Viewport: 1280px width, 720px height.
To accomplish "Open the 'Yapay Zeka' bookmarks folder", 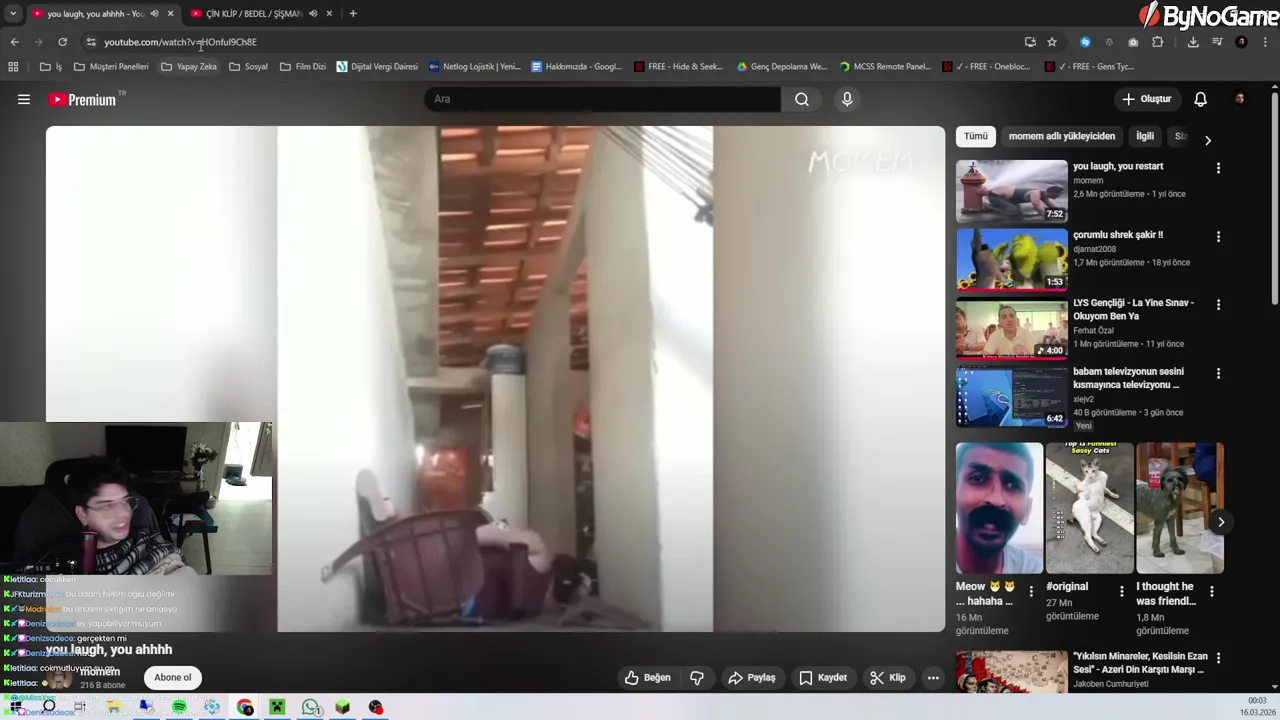I will coord(188,67).
